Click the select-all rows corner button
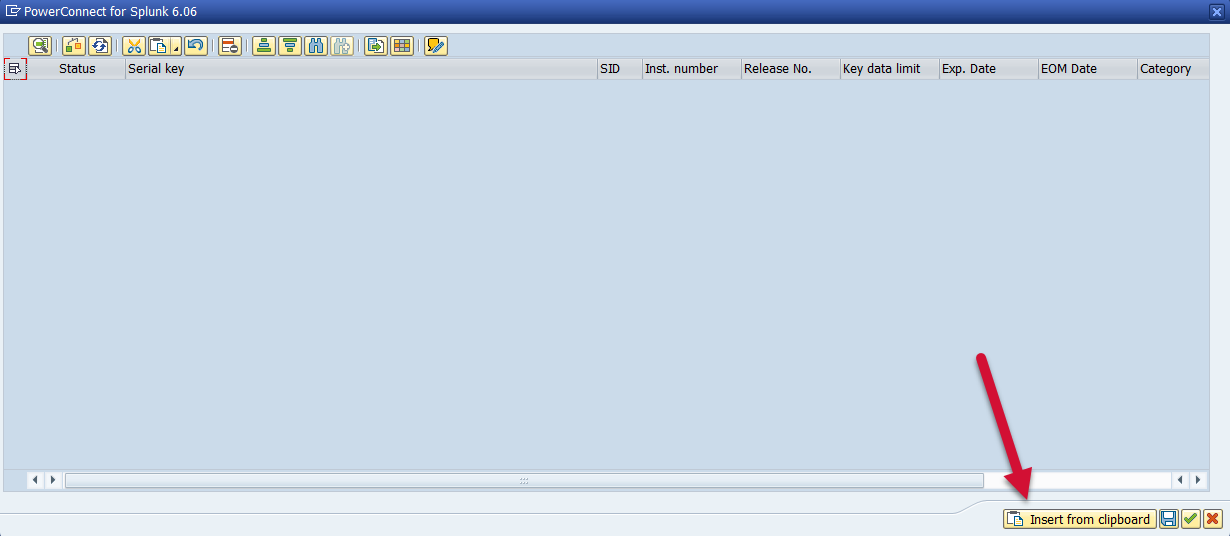1230x536 pixels. click(x=14, y=69)
